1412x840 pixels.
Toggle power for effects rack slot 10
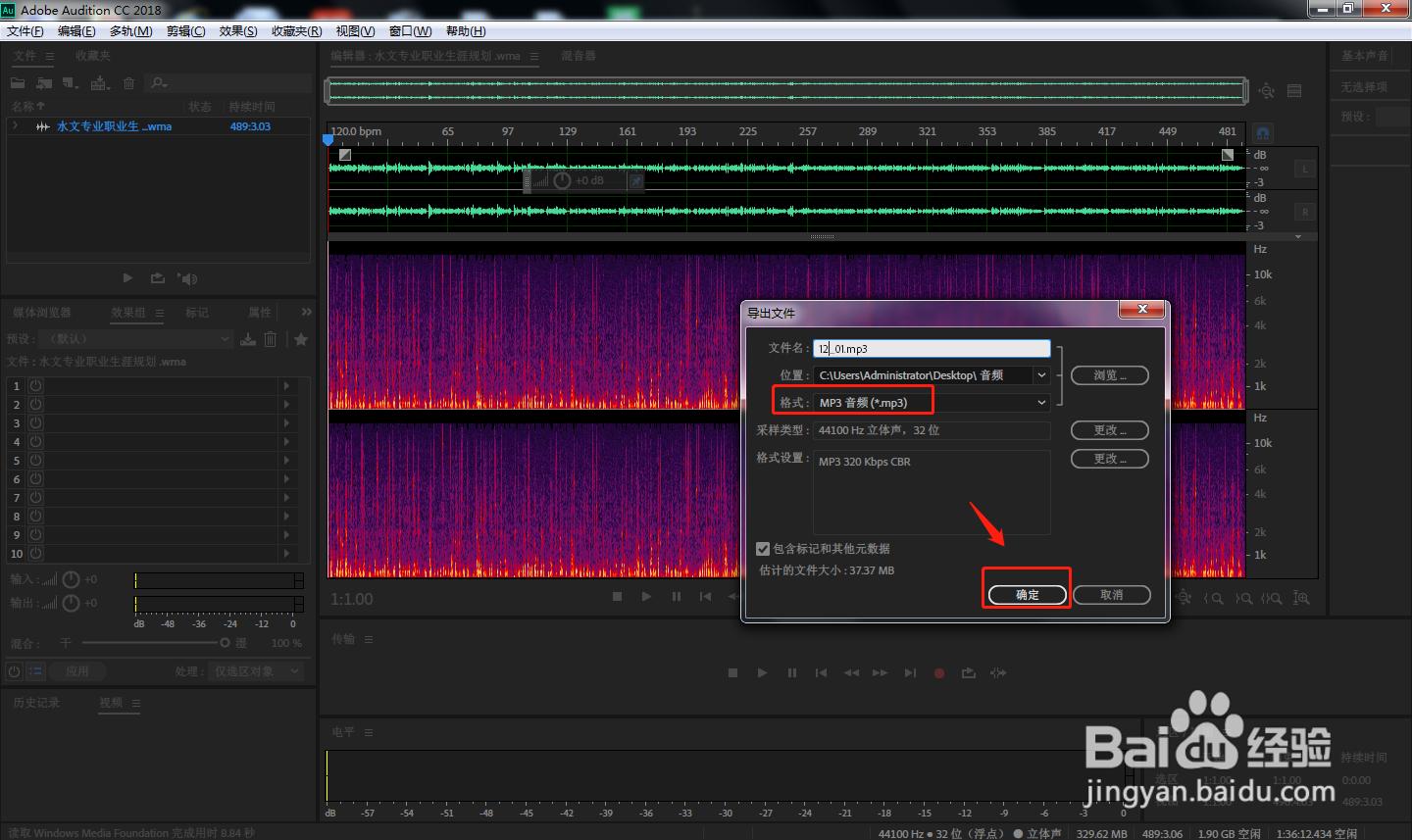tap(35, 554)
